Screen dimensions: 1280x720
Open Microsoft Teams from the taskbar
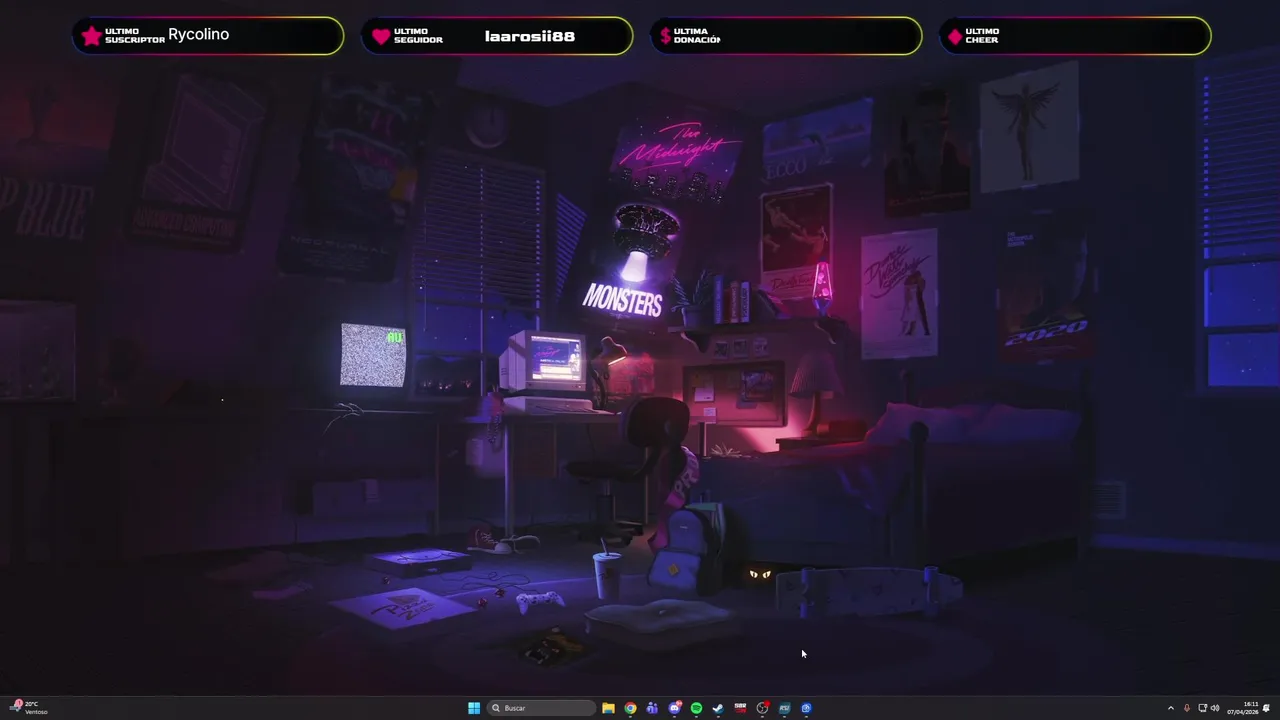pyautogui.click(x=652, y=708)
